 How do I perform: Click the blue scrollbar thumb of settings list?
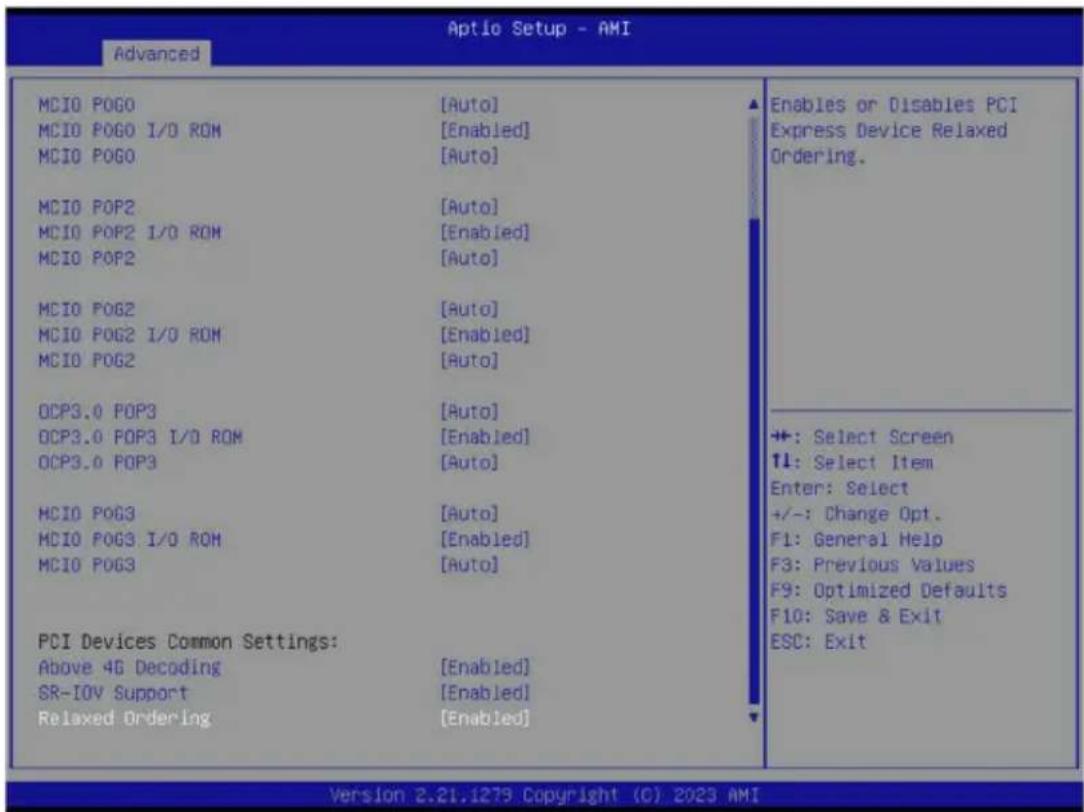[x=754, y=461]
